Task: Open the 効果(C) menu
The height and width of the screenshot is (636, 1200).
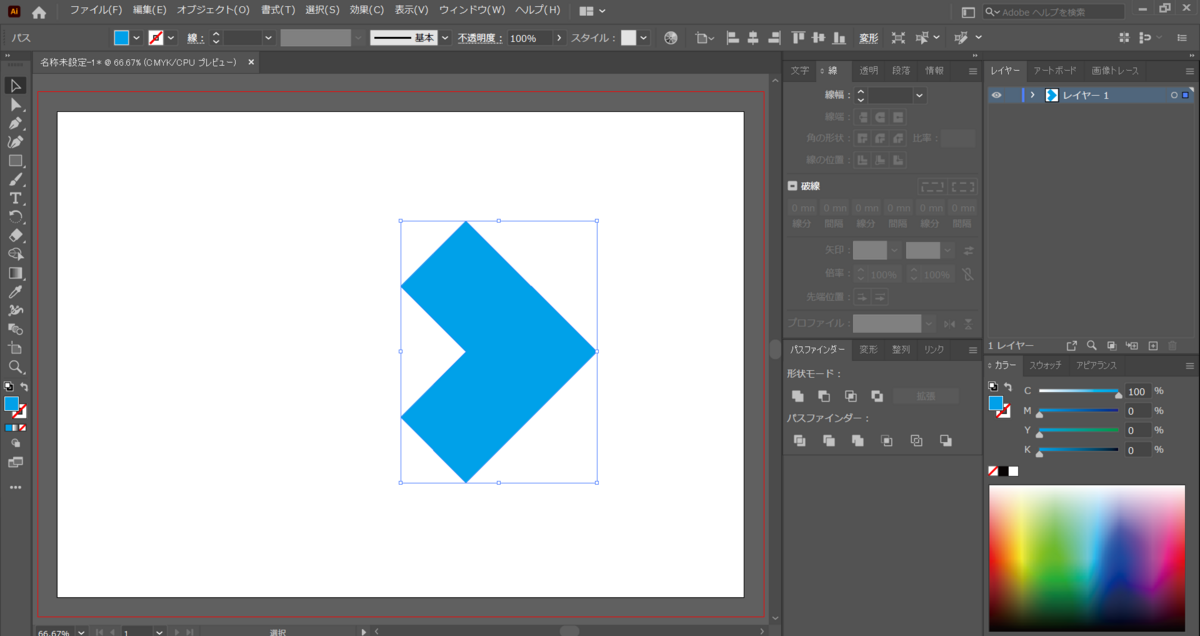Action: (367, 10)
